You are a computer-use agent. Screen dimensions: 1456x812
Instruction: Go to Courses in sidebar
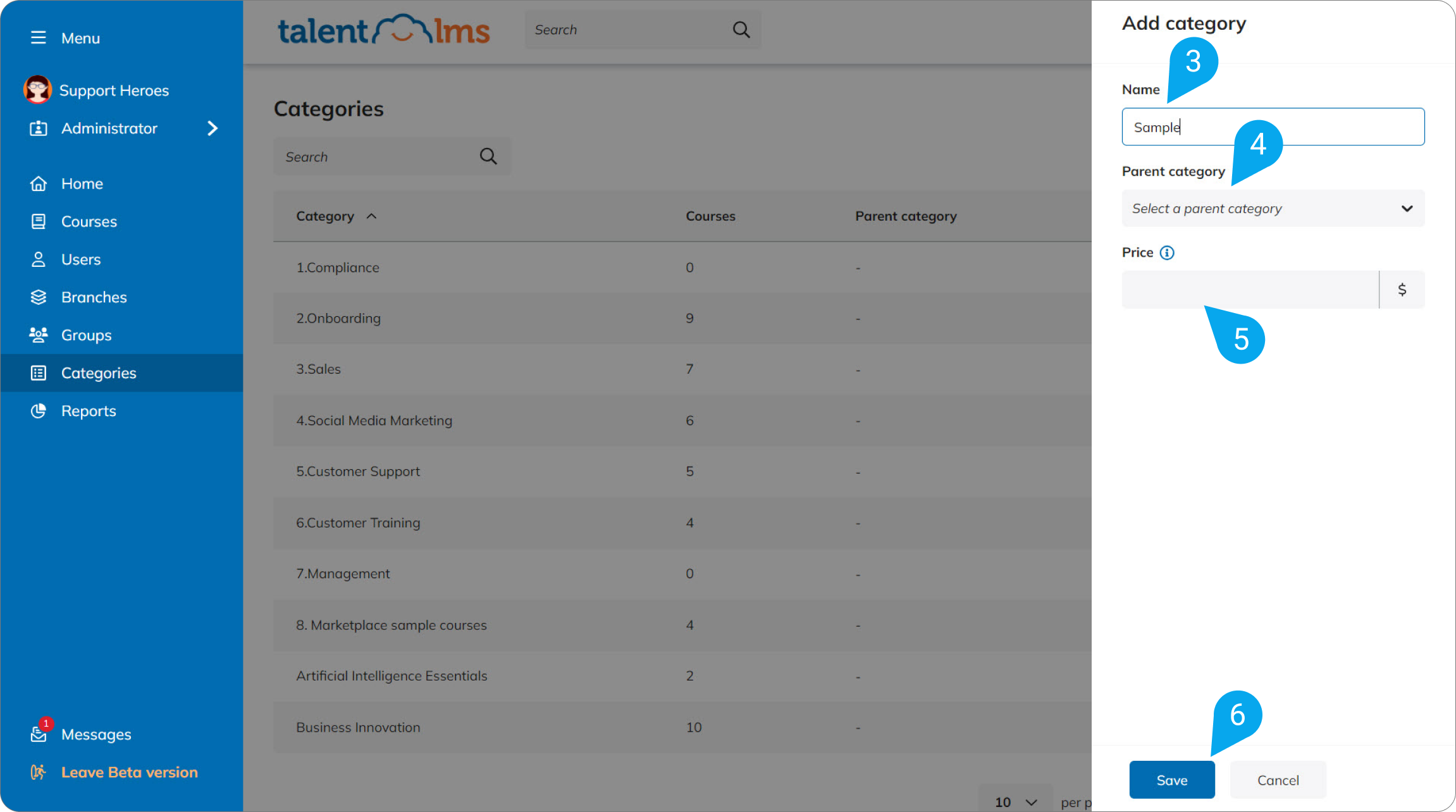(x=89, y=222)
